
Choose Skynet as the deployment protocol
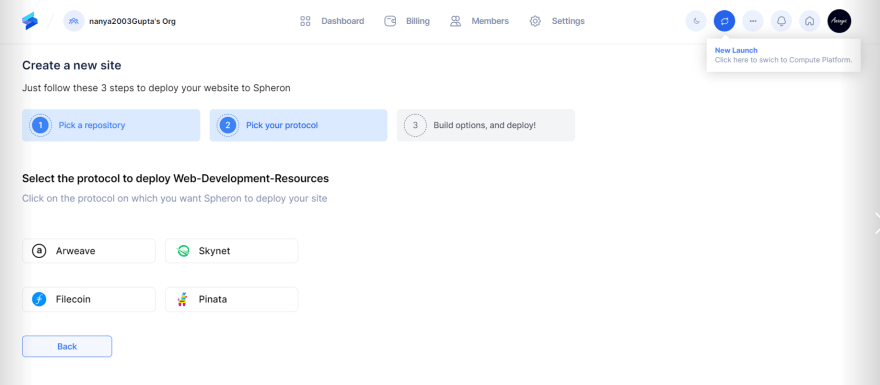coord(232,251)
